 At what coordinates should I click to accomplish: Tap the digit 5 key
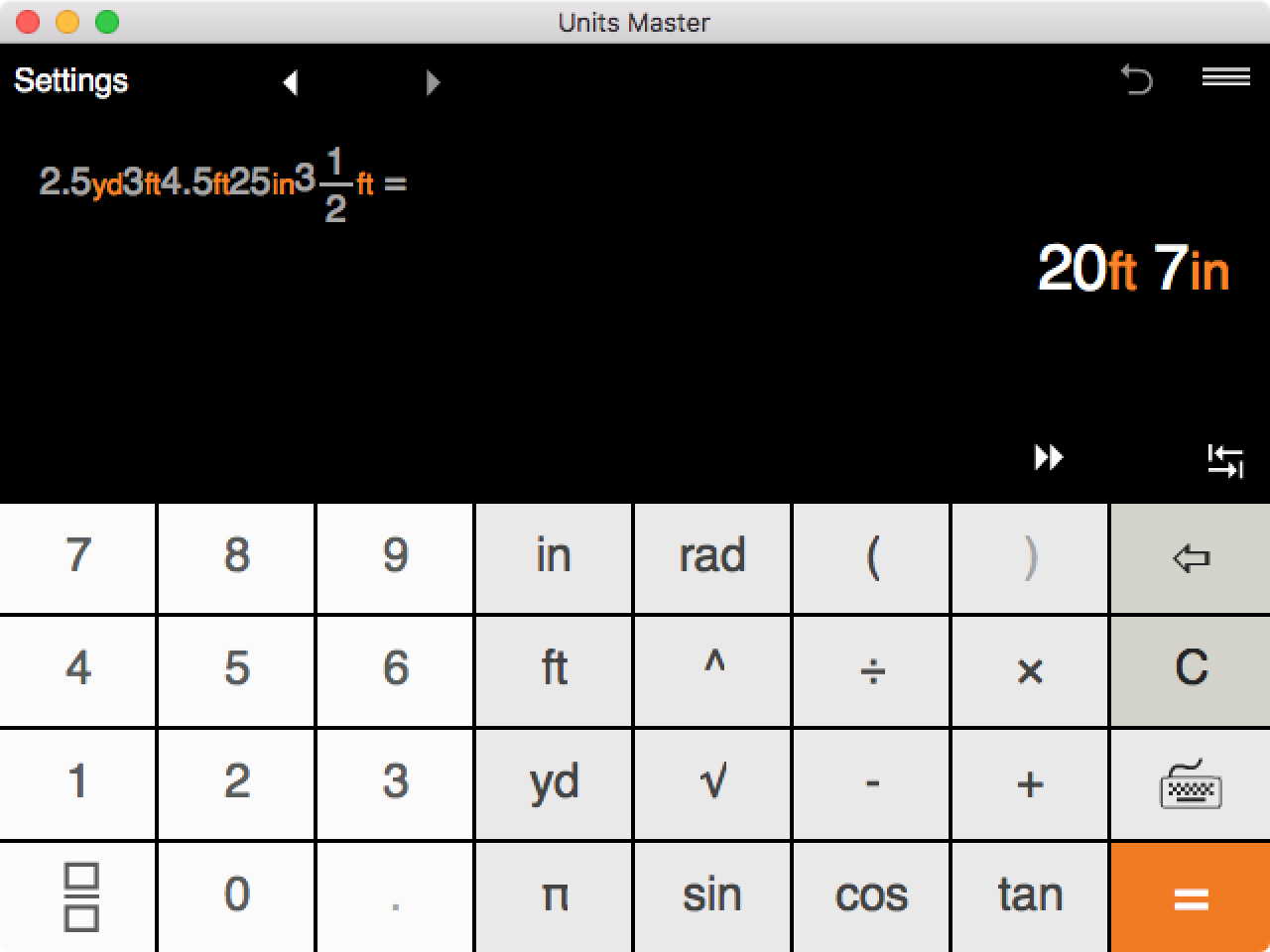pos(236,670)
